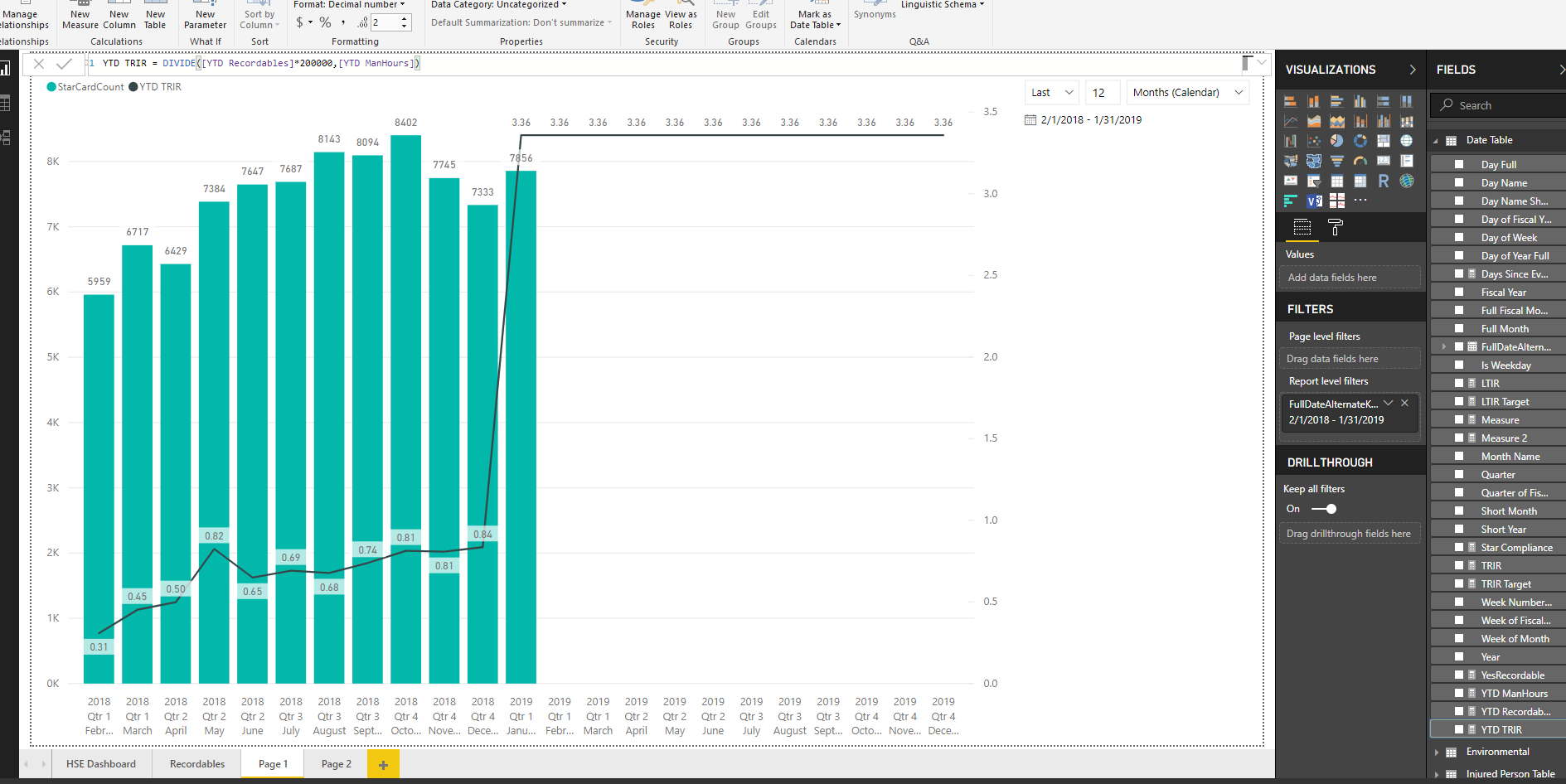The image size is (1566, 784).
Task: Select the Treemap visualization icon
Action: point(1384,141)
